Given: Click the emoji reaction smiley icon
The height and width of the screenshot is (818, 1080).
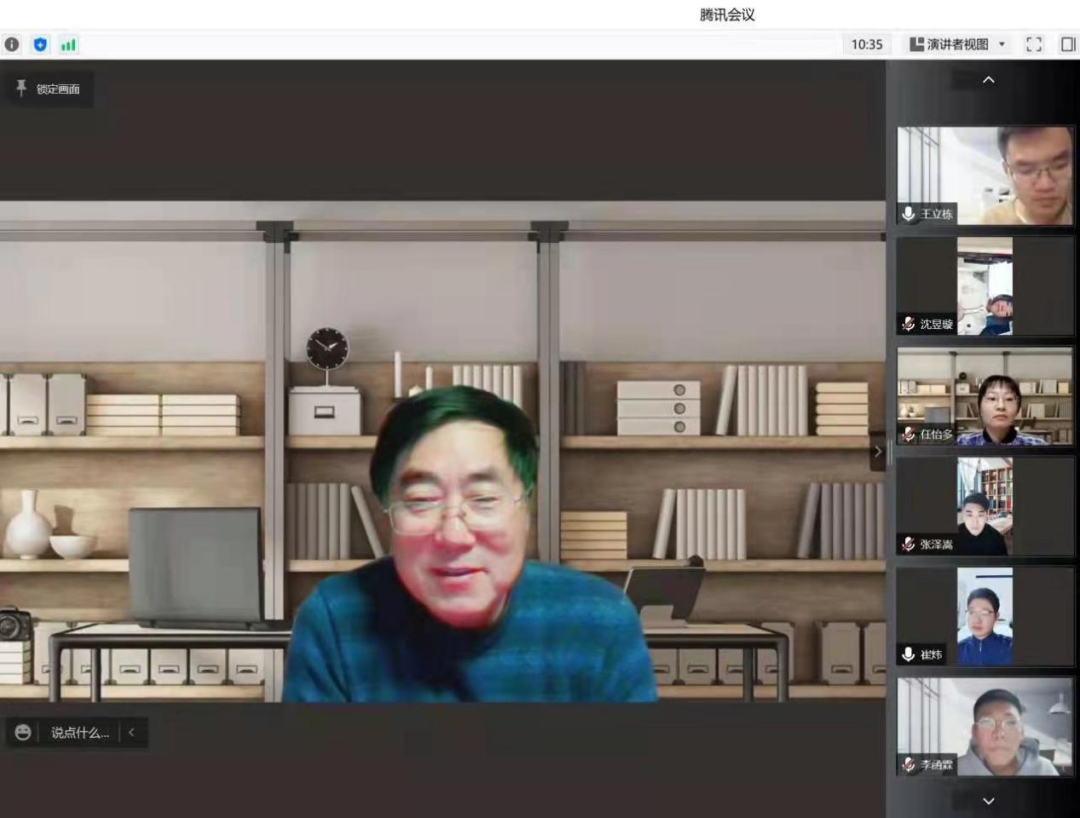Looking at the screenshot, I should (23, 733).
